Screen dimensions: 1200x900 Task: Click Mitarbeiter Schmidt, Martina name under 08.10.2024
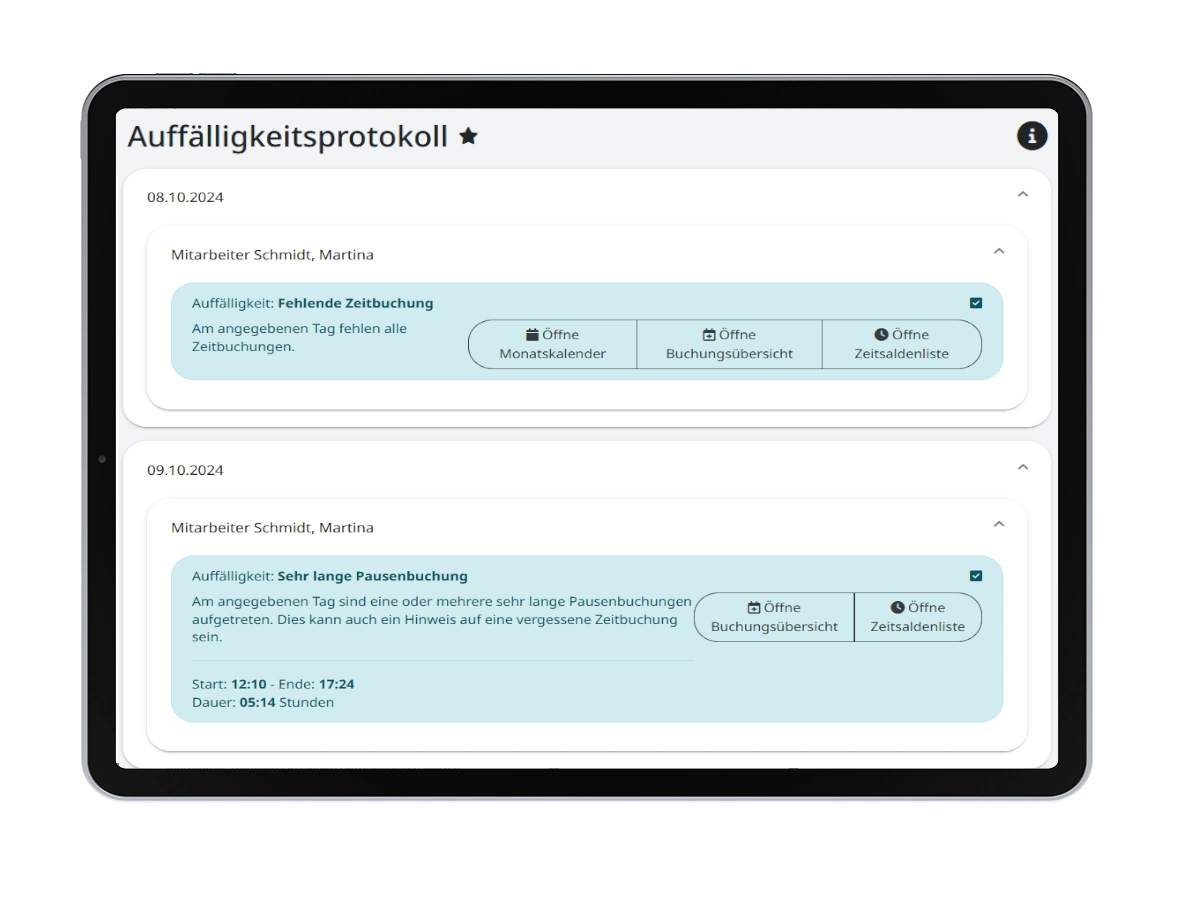(x=272, y=255)
